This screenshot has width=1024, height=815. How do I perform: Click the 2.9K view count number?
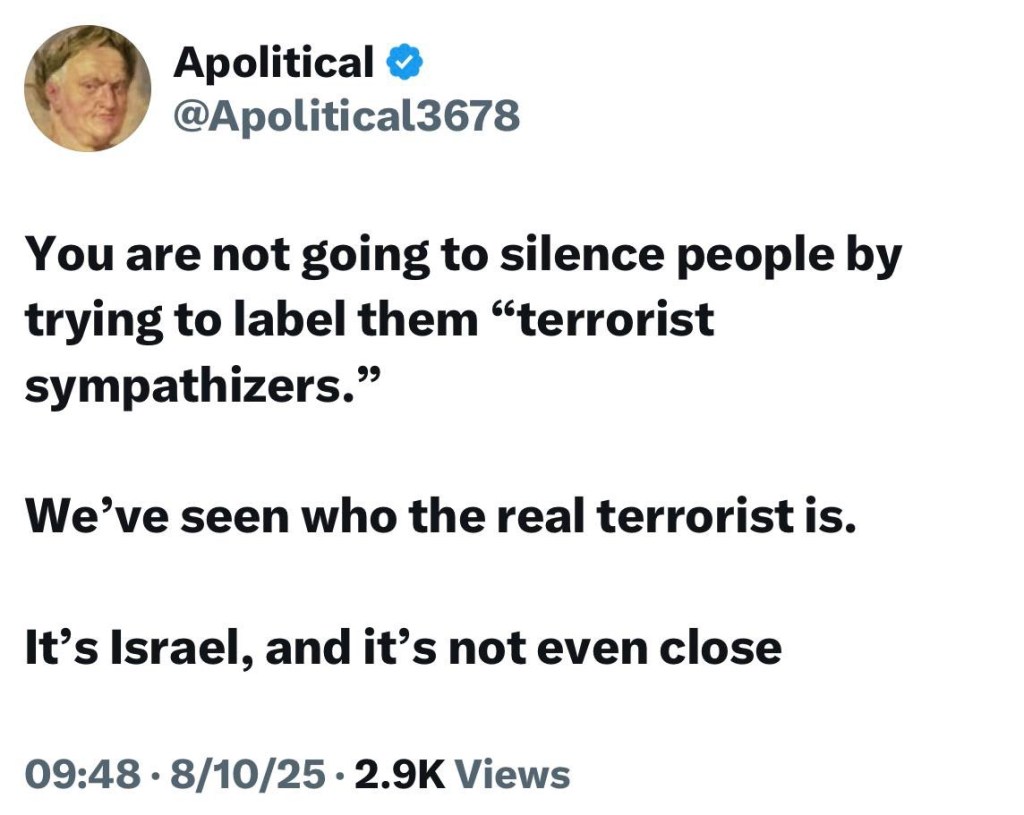coord(396,774)
